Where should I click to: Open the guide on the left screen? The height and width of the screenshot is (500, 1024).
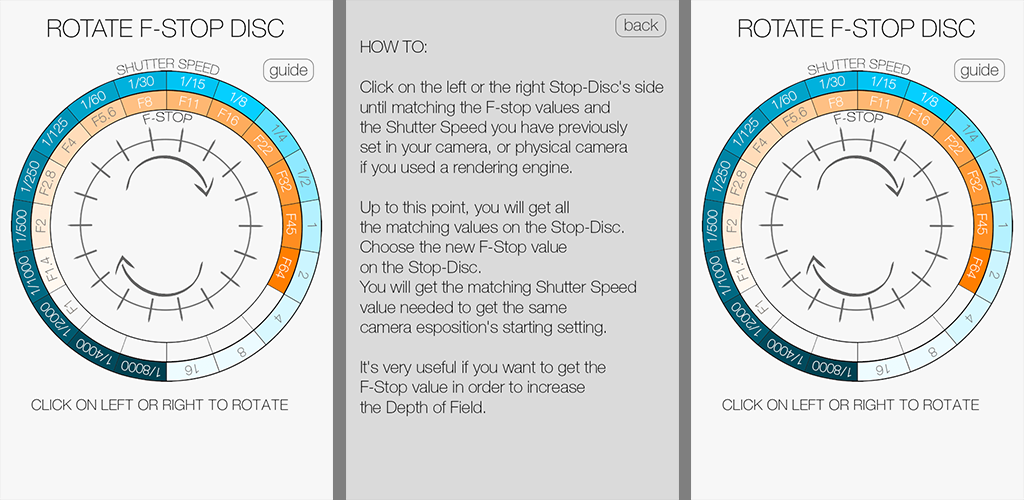[x=288, y=70]
